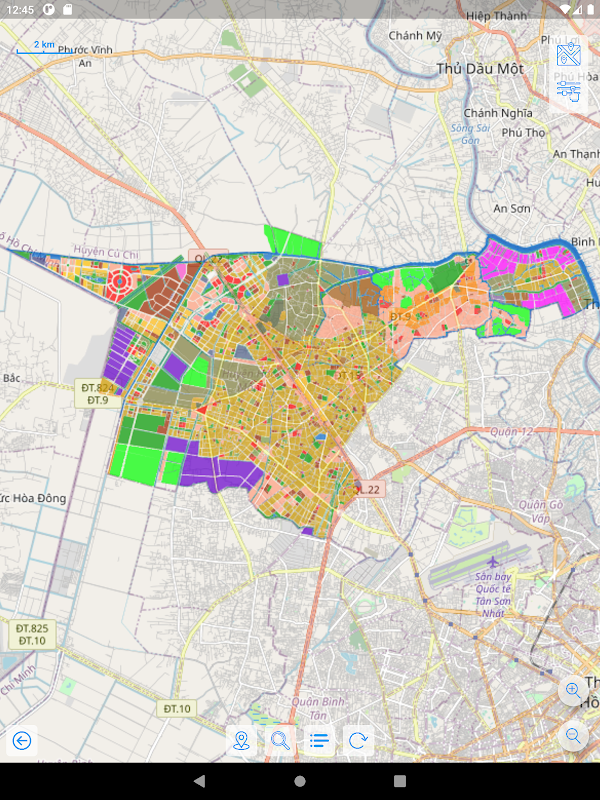Tap Android home circle button

pyautogui.click(x=300, y=781)
